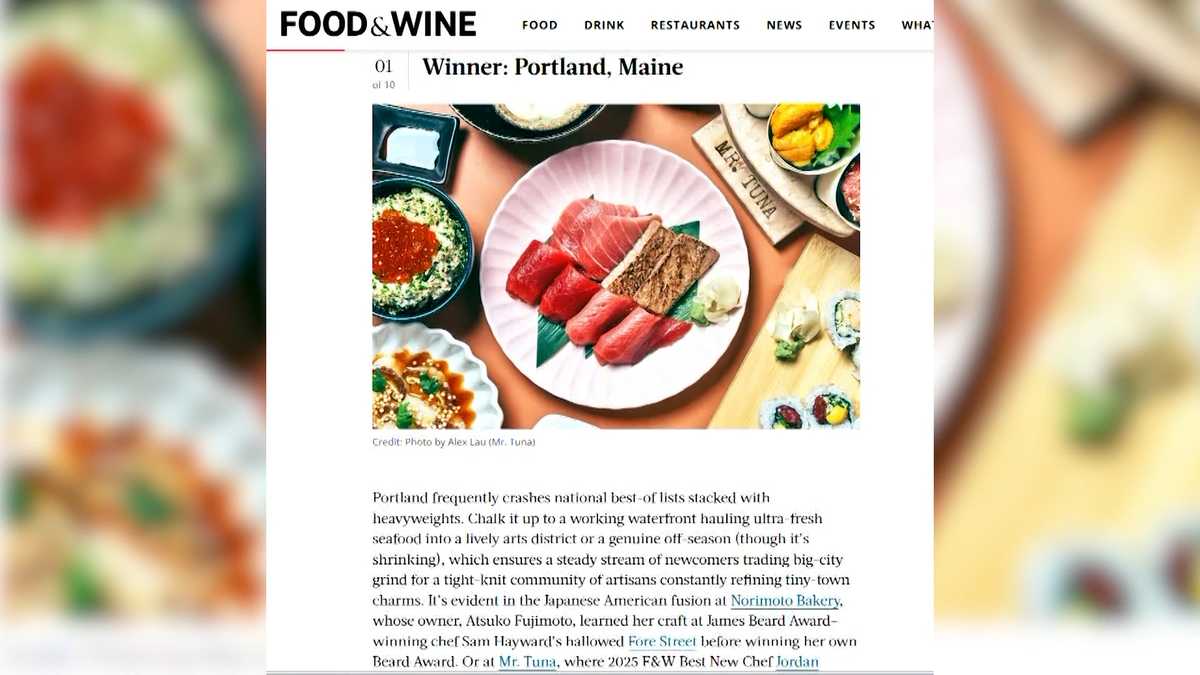The height and width of the screenshot is (675, 1200).
Task: Open the Mr. Tuna link in the article
Action: 527,661
